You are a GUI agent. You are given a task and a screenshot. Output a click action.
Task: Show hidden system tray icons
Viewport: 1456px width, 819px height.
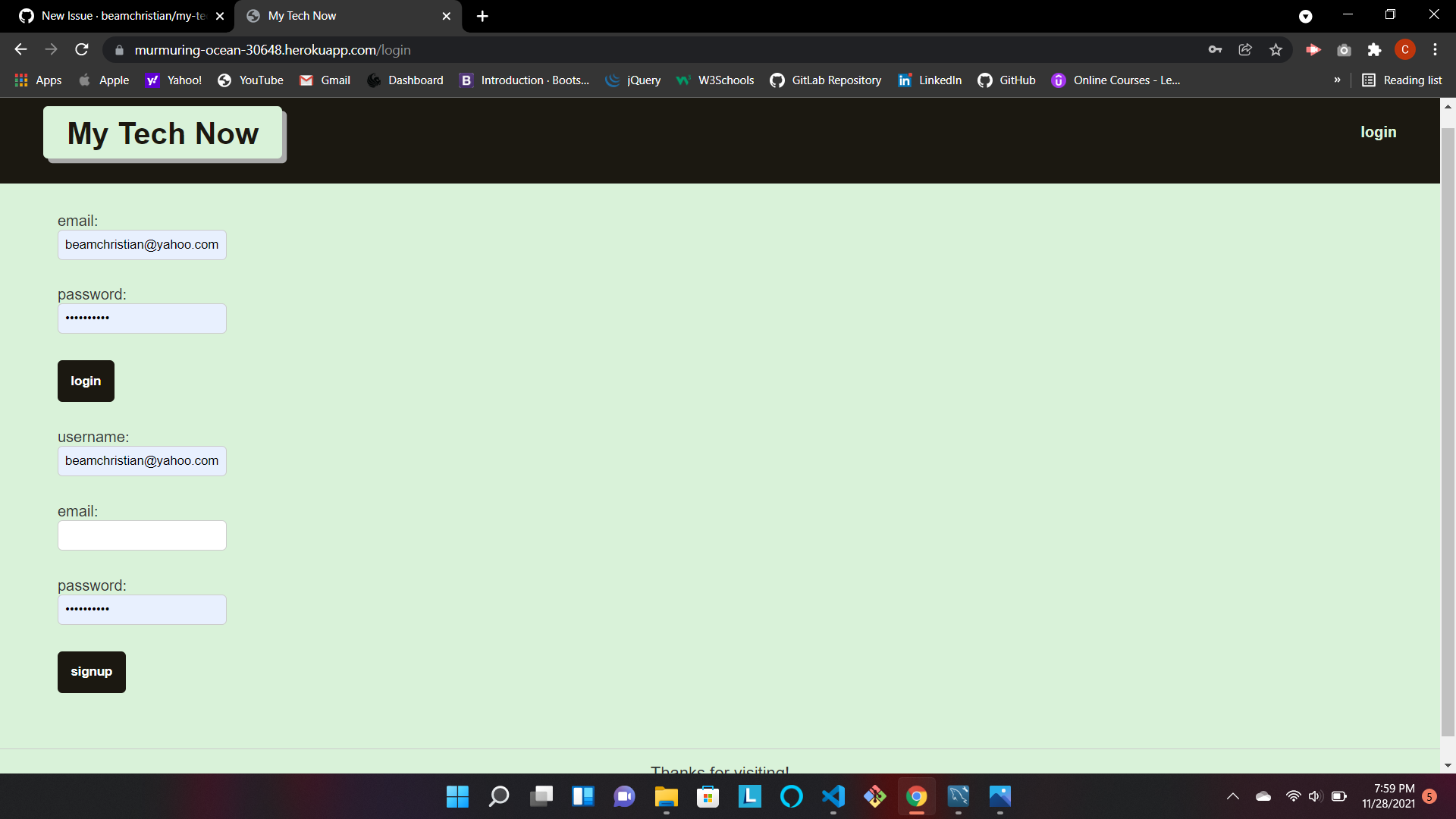click(x=1233, y=796)
